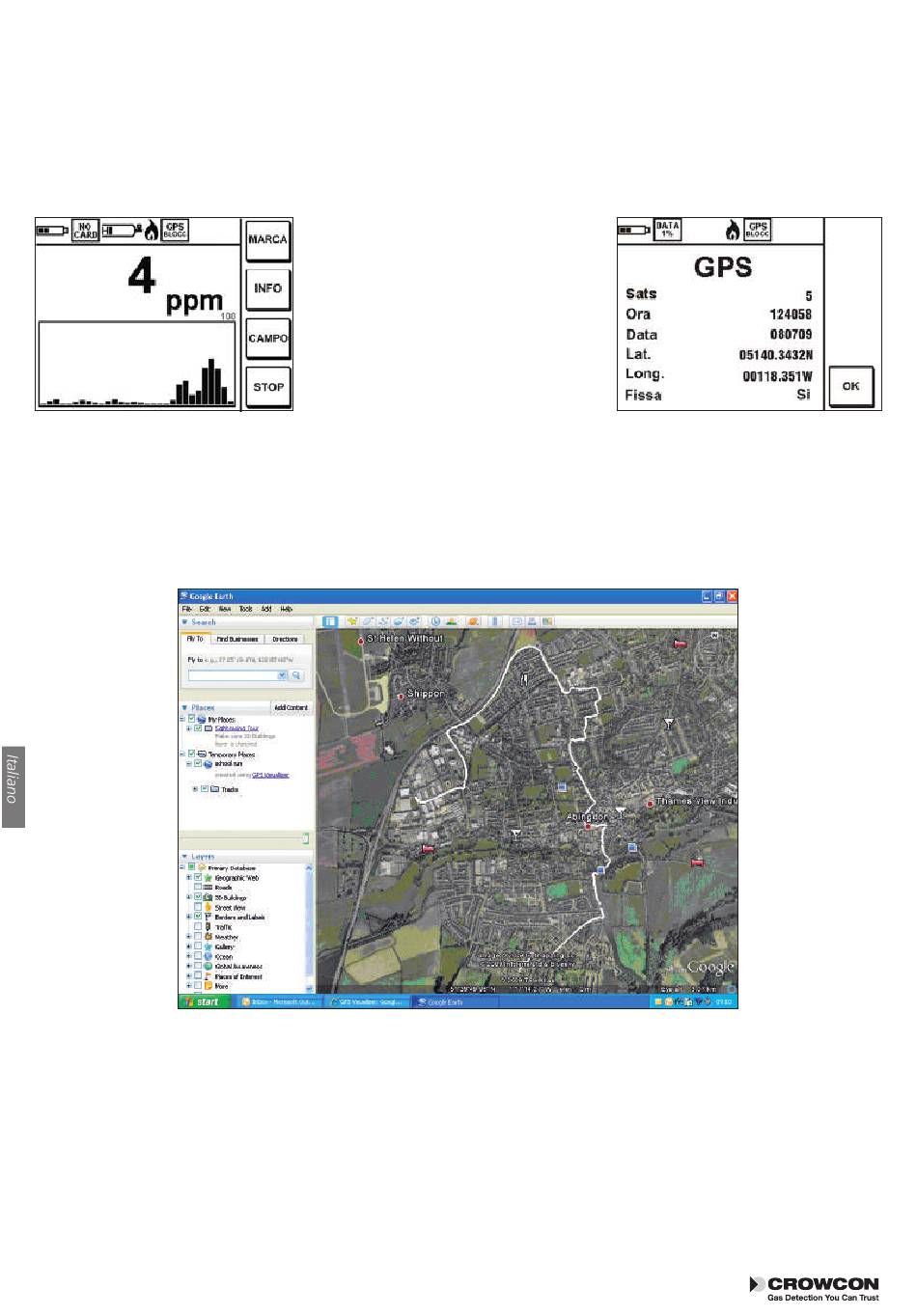
Task: Expand the Gallery layer node
Action: (189, 946)
